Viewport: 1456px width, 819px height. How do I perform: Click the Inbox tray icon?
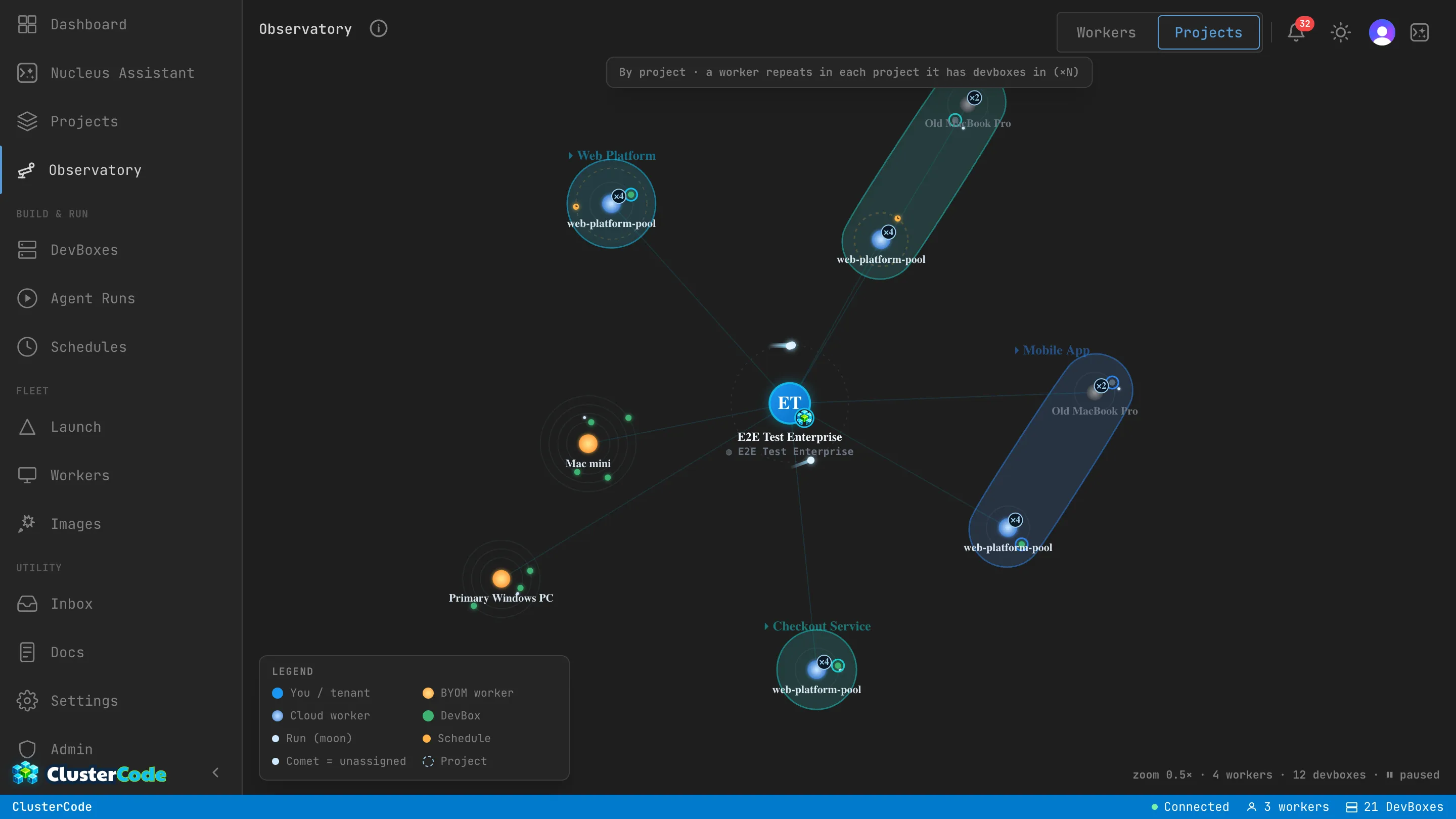point(27,604)
